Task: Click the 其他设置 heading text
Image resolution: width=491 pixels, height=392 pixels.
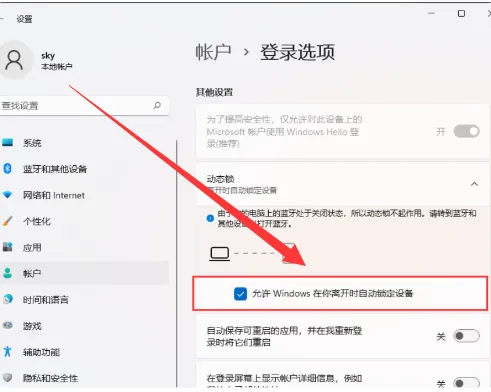Action: (214, 92)
